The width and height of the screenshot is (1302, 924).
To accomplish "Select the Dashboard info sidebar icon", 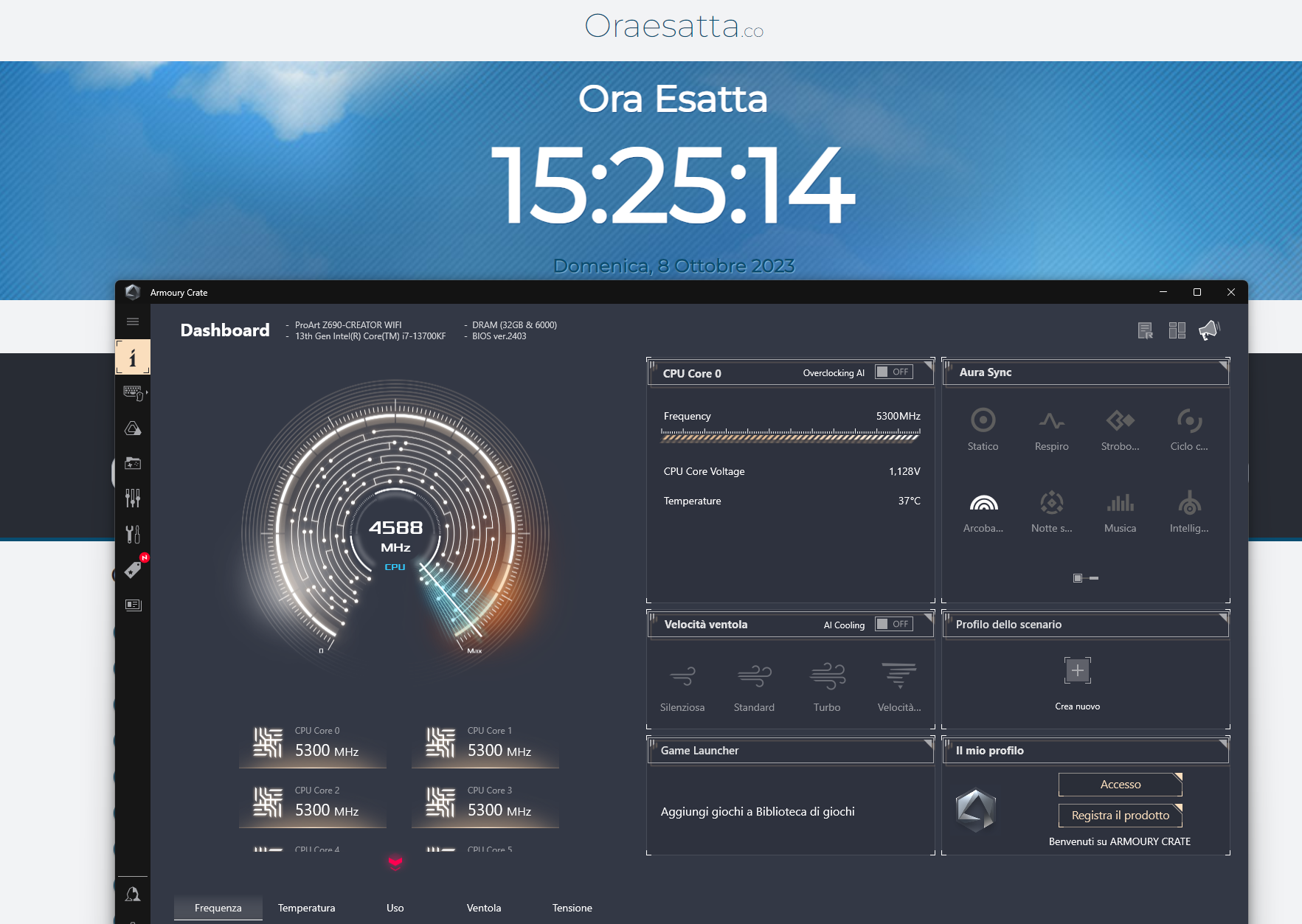I will [133, 358].
